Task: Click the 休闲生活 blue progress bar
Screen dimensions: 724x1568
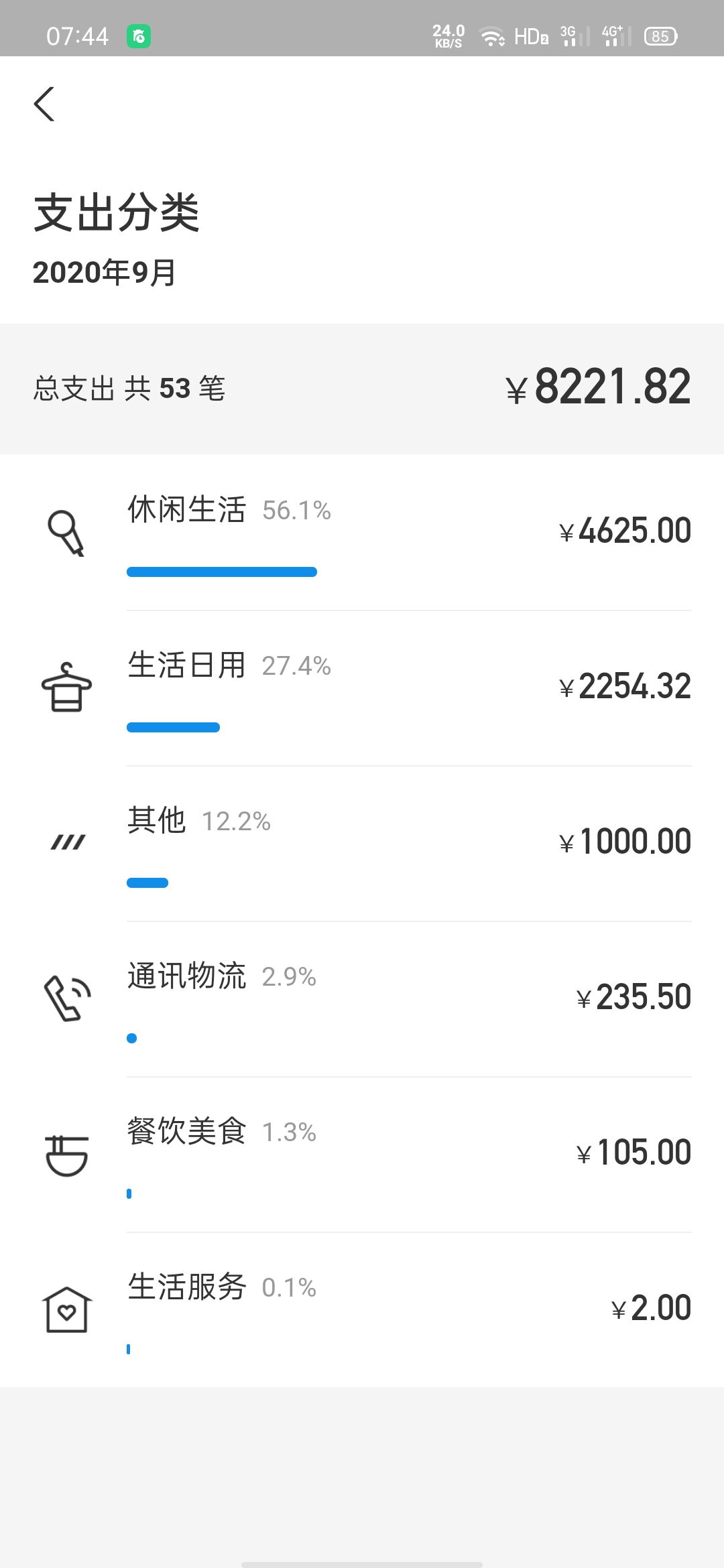Action: 222,572
